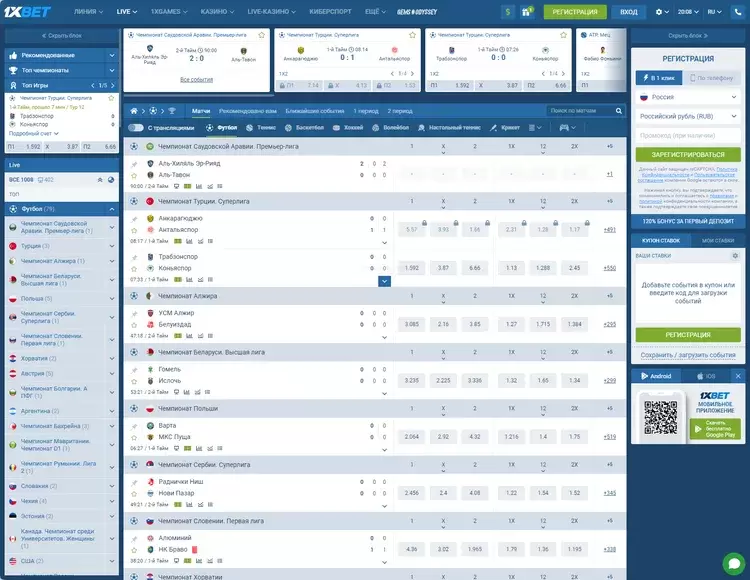750x580 pixels.
Task: Open the ЛИНИЯ menu
Action: coord(88,11)
